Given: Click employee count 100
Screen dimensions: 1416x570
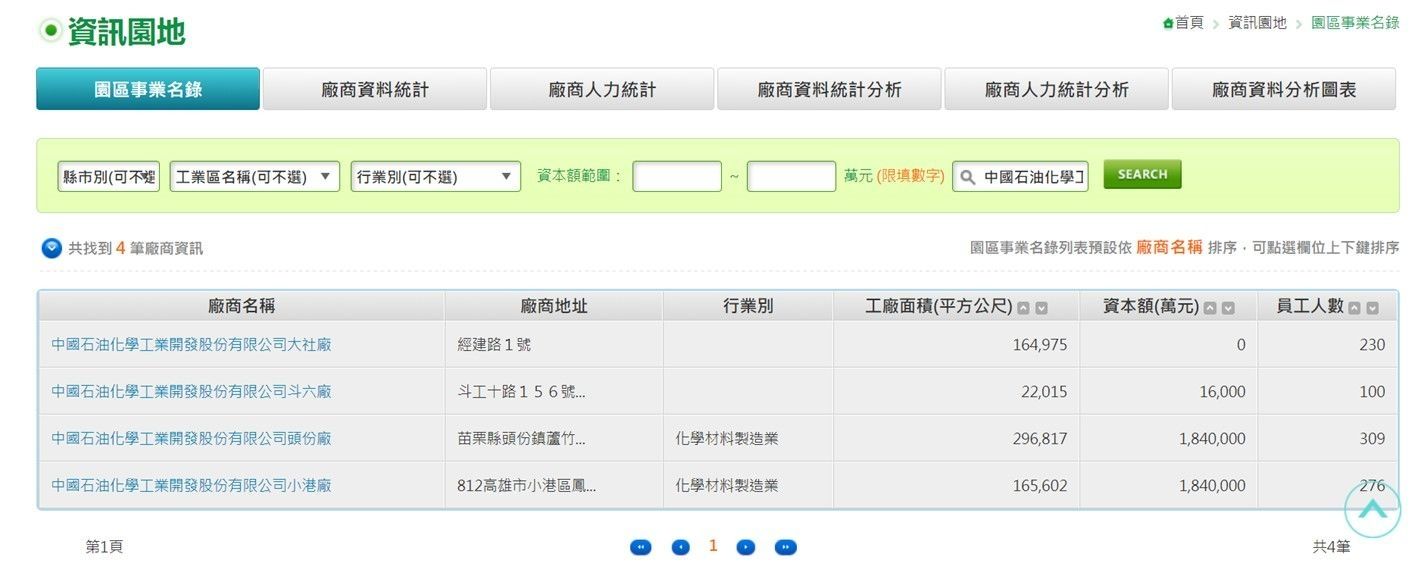Looking at the screenshot, I should click(1372, 391).
